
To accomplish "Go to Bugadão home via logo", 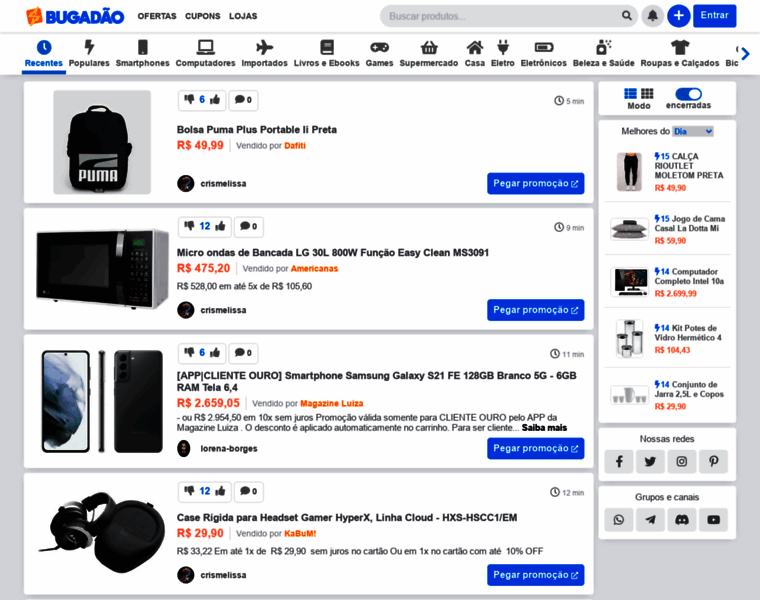I will pos(75,16).
